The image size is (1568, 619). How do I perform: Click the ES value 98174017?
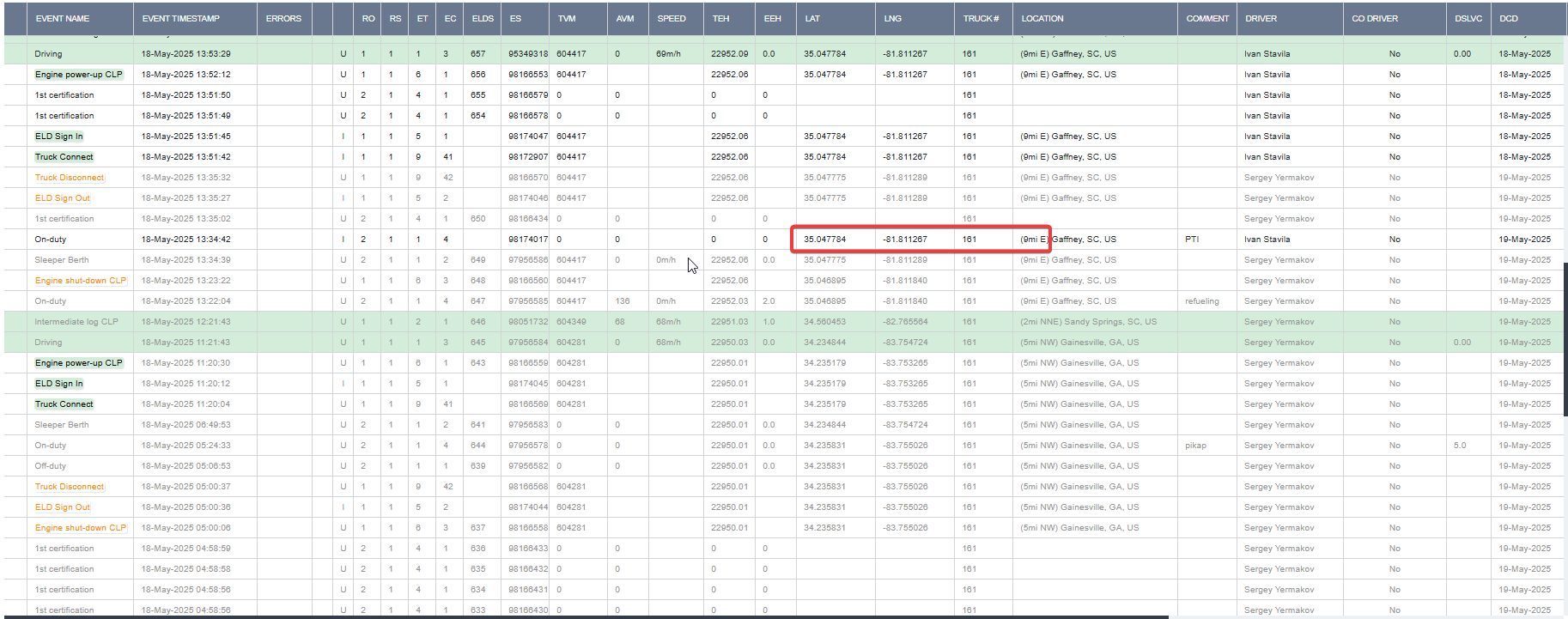[528, 240]
